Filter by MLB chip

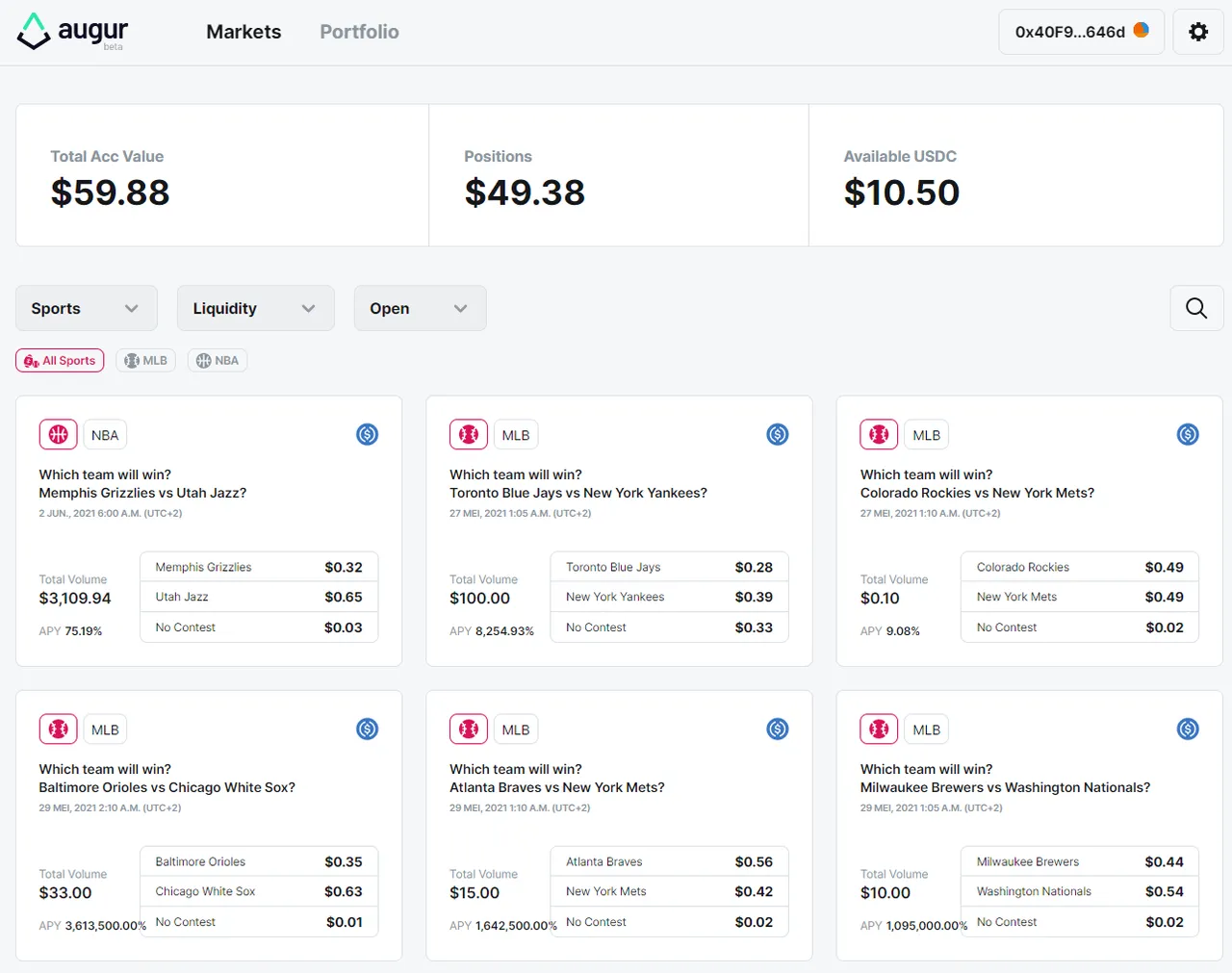[x=146, y=361]
